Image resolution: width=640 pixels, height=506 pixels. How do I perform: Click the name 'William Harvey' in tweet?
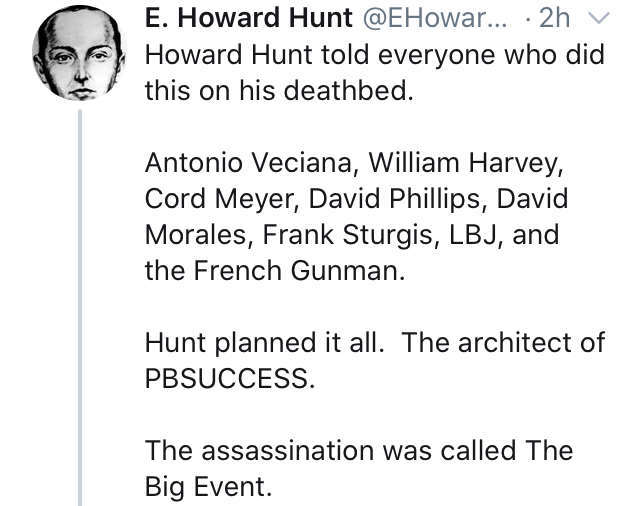click(466, 163)
